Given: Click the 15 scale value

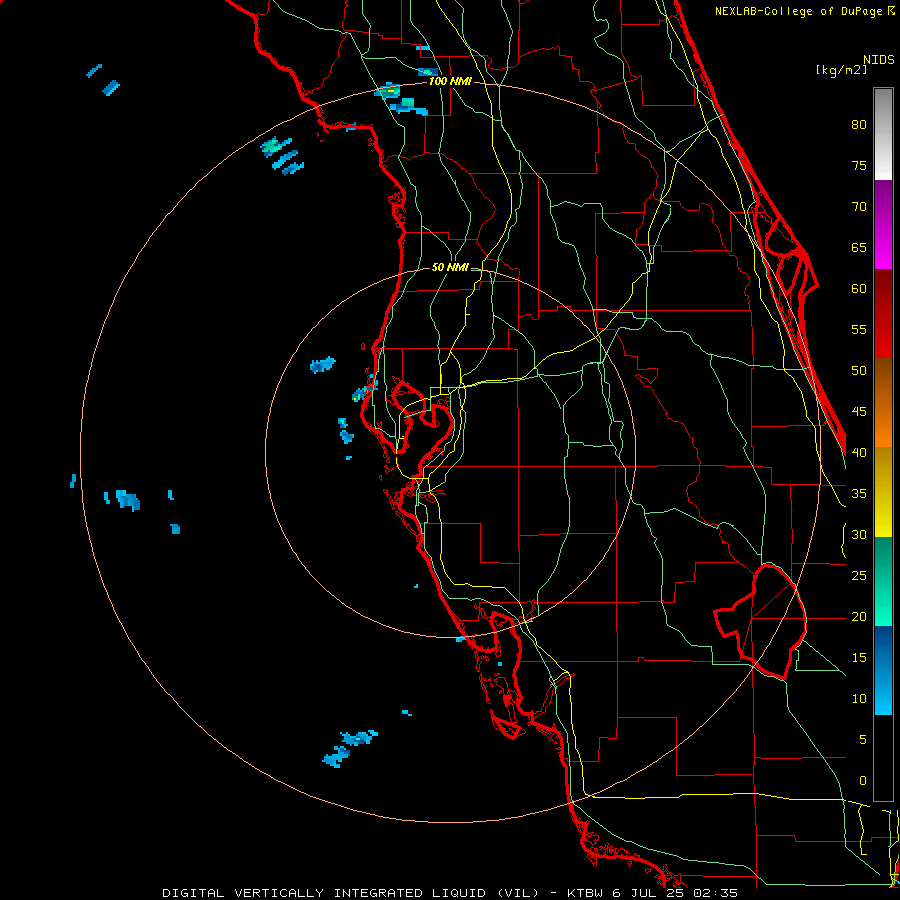Looking at the screenshot, I should click(859, 658).
